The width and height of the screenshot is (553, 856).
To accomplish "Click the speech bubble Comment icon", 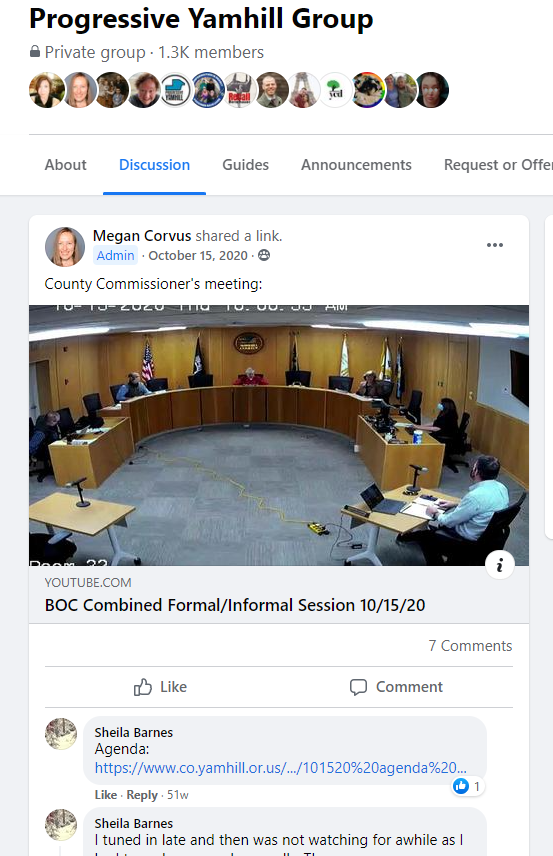I will tap(358, 687).
